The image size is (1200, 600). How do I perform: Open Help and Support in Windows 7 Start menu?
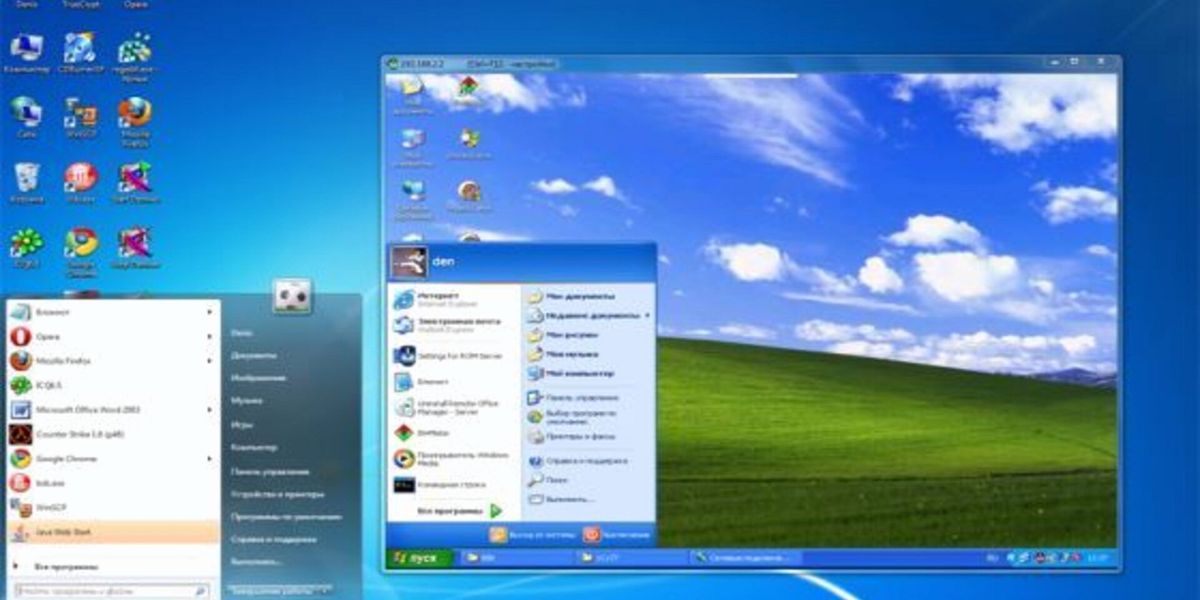click(272, 540)
